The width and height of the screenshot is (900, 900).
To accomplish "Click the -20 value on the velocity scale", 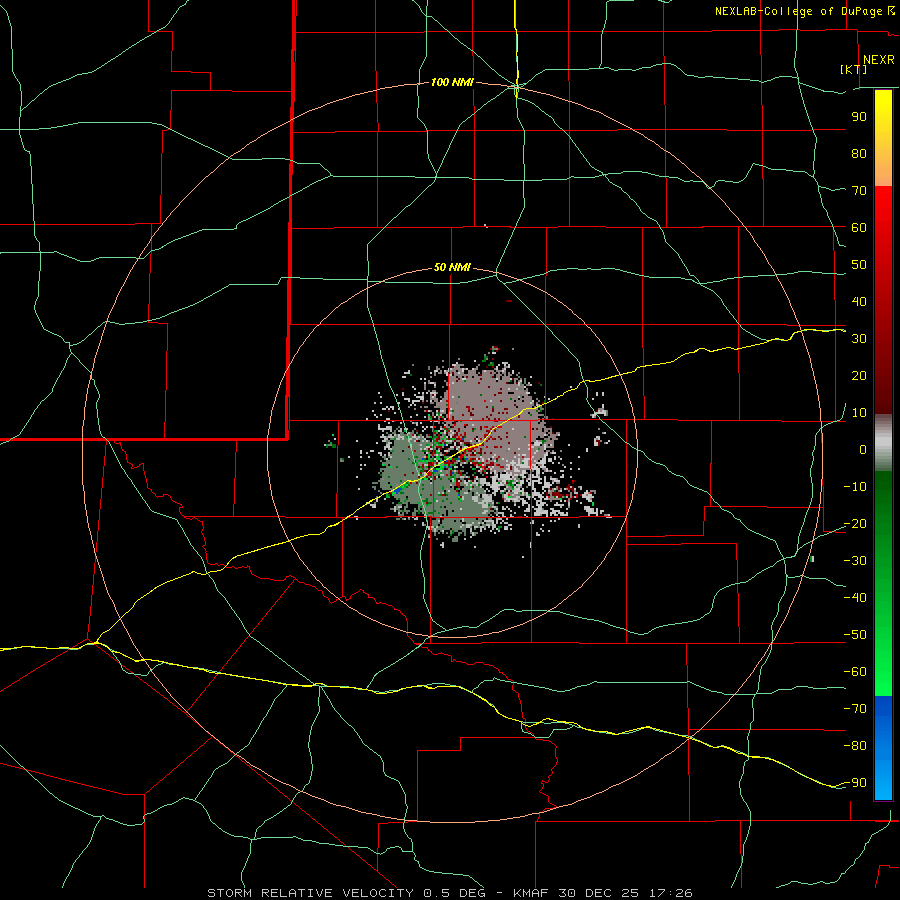I will click(x=855, y=523).
